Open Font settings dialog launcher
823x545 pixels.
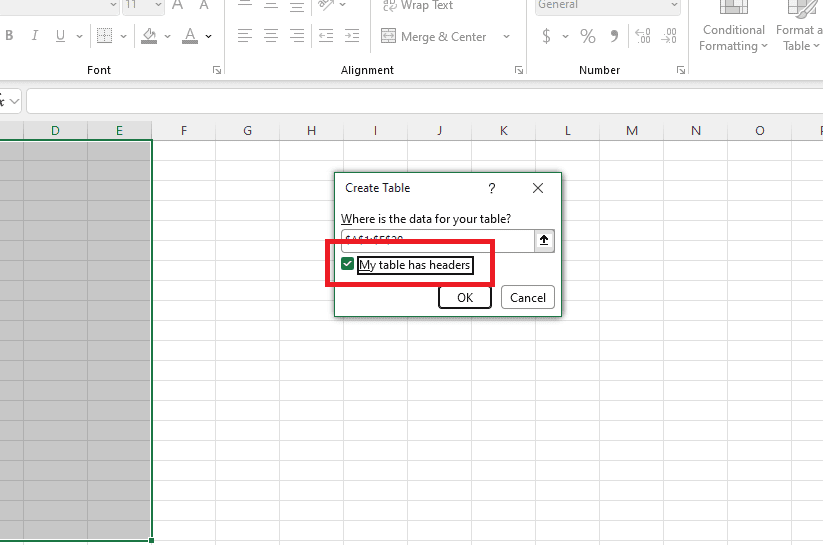point(217,70)
